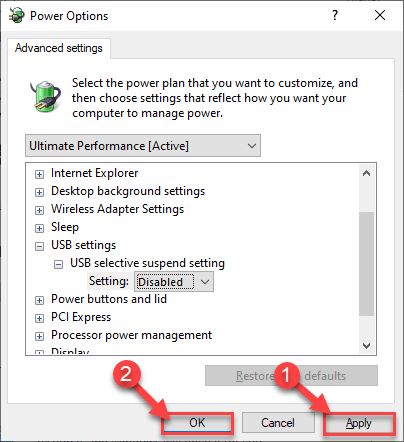Expand Wireless Adapter Settings plus icon
This screenshot has height=442, width=404.
tap(39, 210)
